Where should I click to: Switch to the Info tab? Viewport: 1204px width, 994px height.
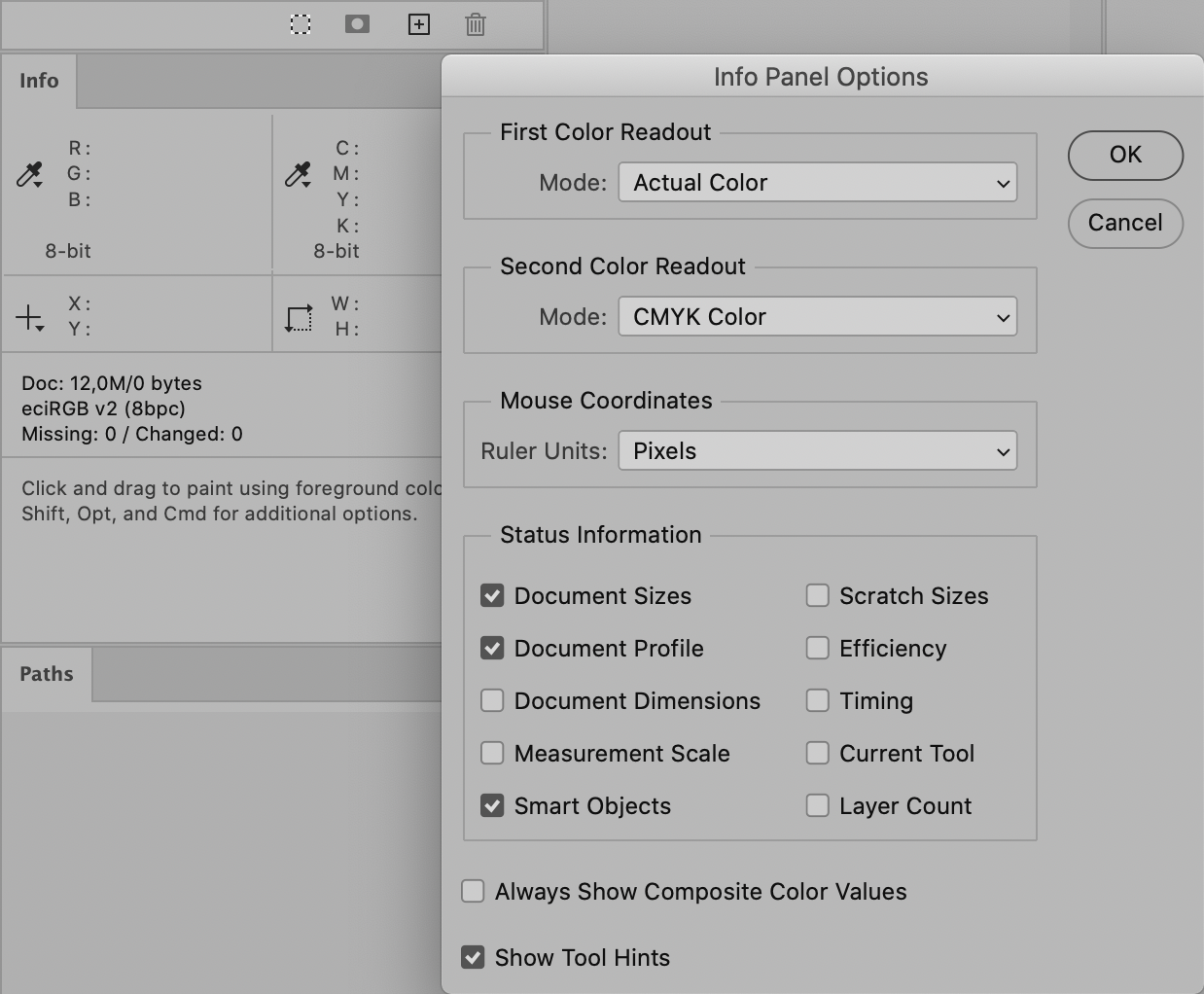tap(39, 81)
